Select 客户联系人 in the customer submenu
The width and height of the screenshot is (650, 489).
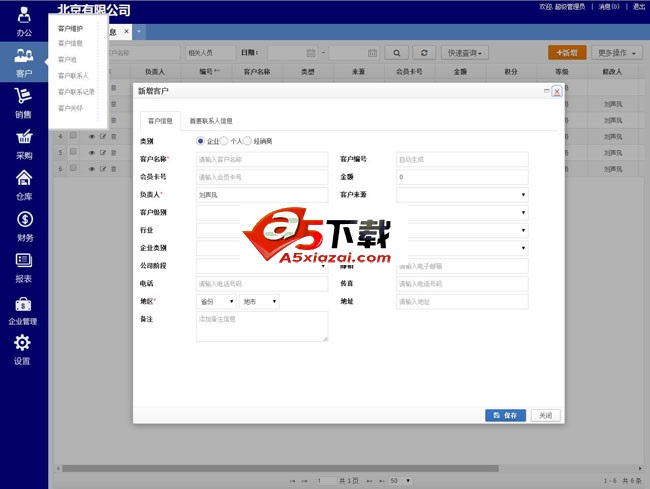point(73,75)
